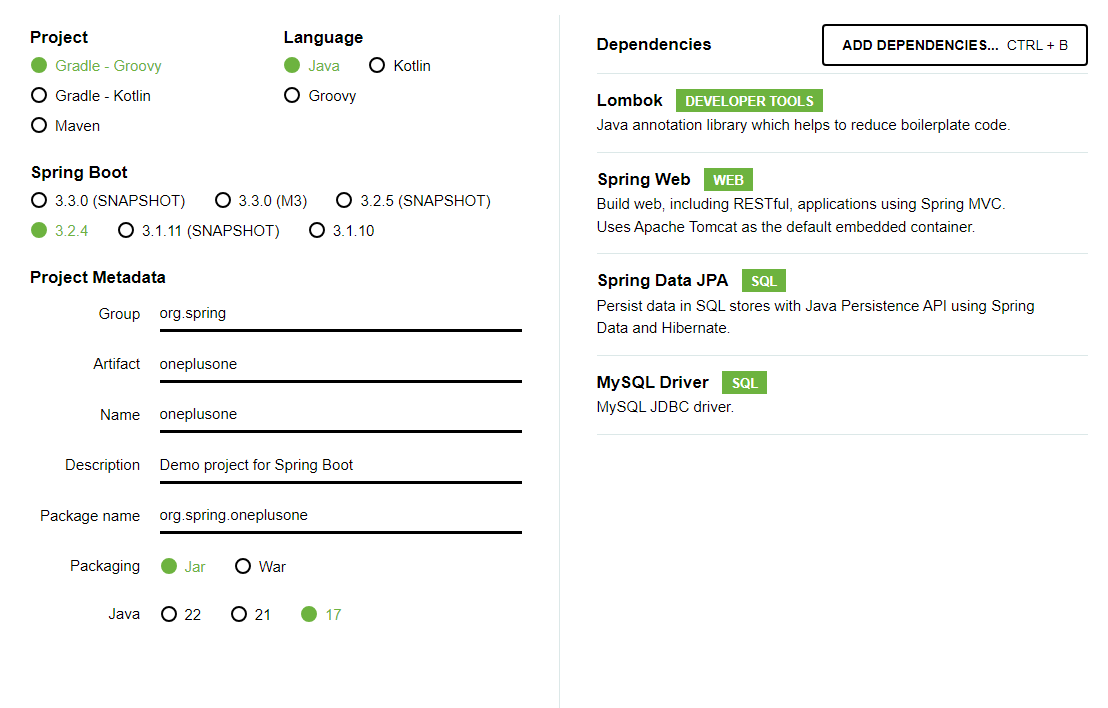The height and width of the screenshot is (708, 1108).
Task: Select Java version 21
Action: [251, 615]
